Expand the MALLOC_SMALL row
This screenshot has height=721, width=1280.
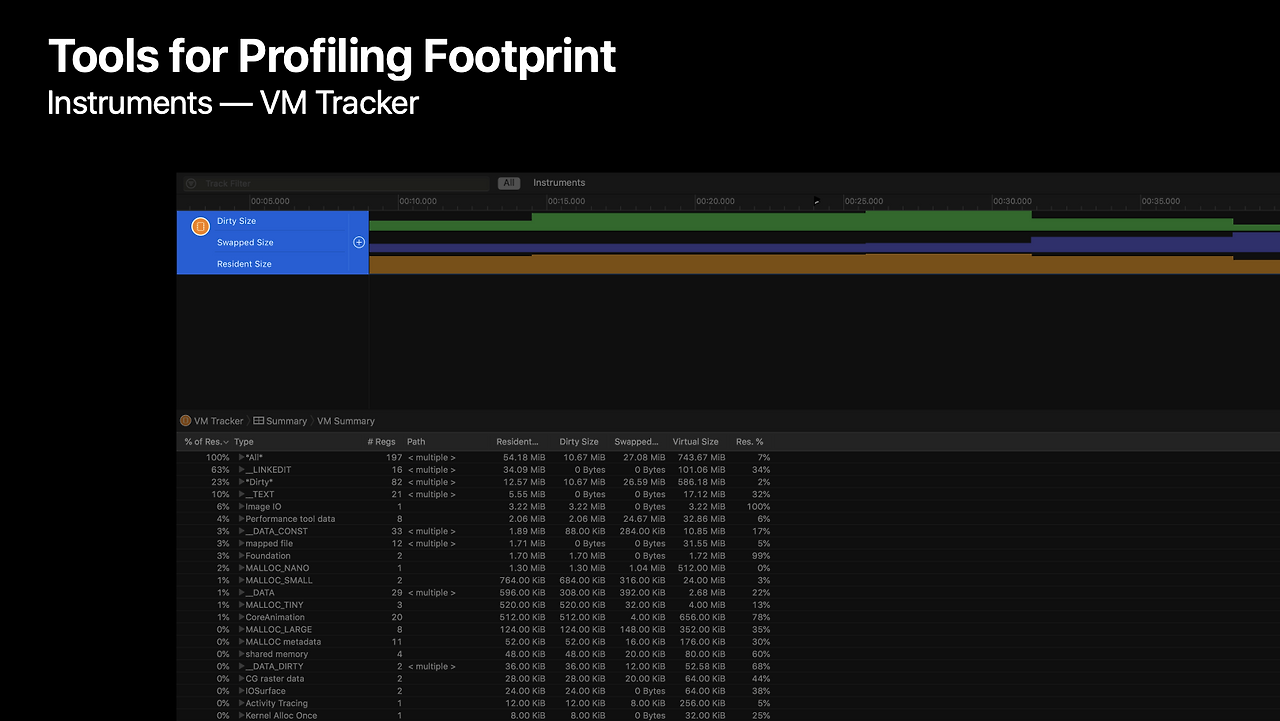[x=241, y=580]
